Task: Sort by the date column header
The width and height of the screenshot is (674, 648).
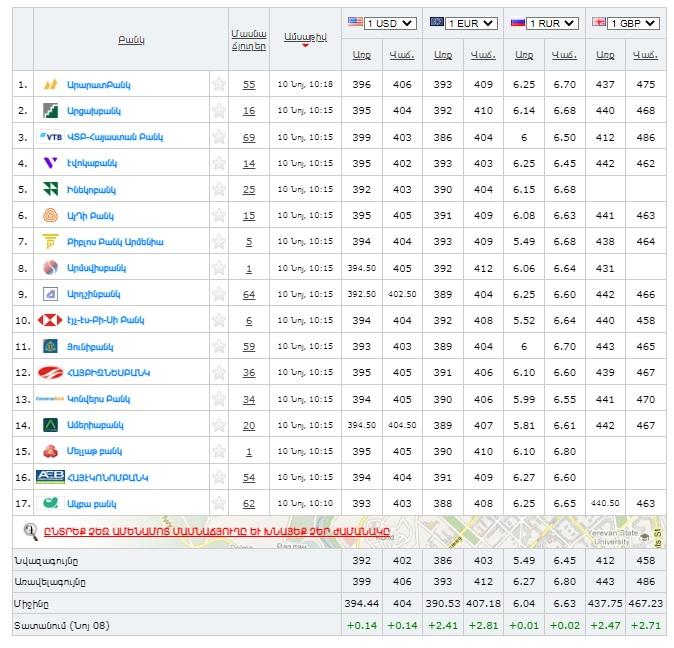Action: (306, 37)
